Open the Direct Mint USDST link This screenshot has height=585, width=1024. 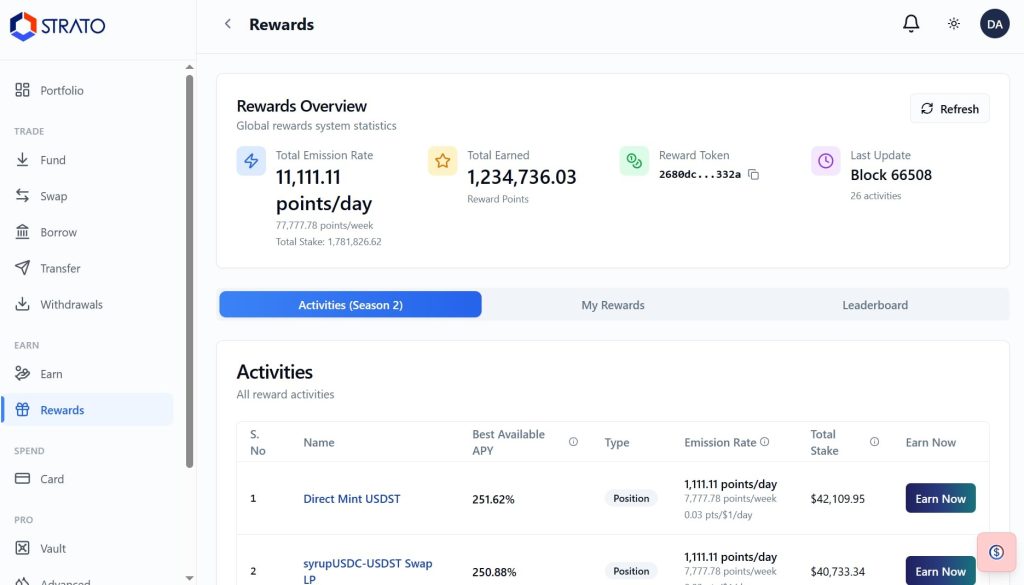[352, 499]
